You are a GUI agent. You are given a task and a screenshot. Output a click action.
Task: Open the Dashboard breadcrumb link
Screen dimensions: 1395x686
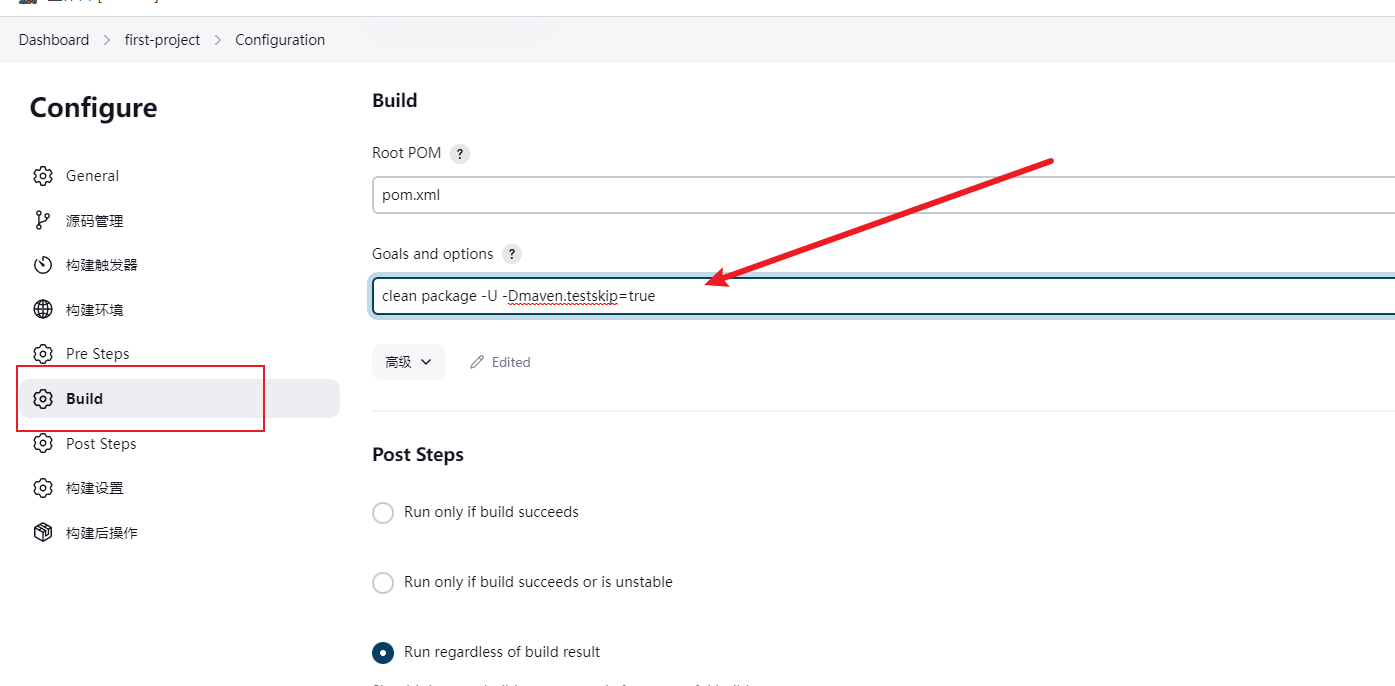(54, 40)
